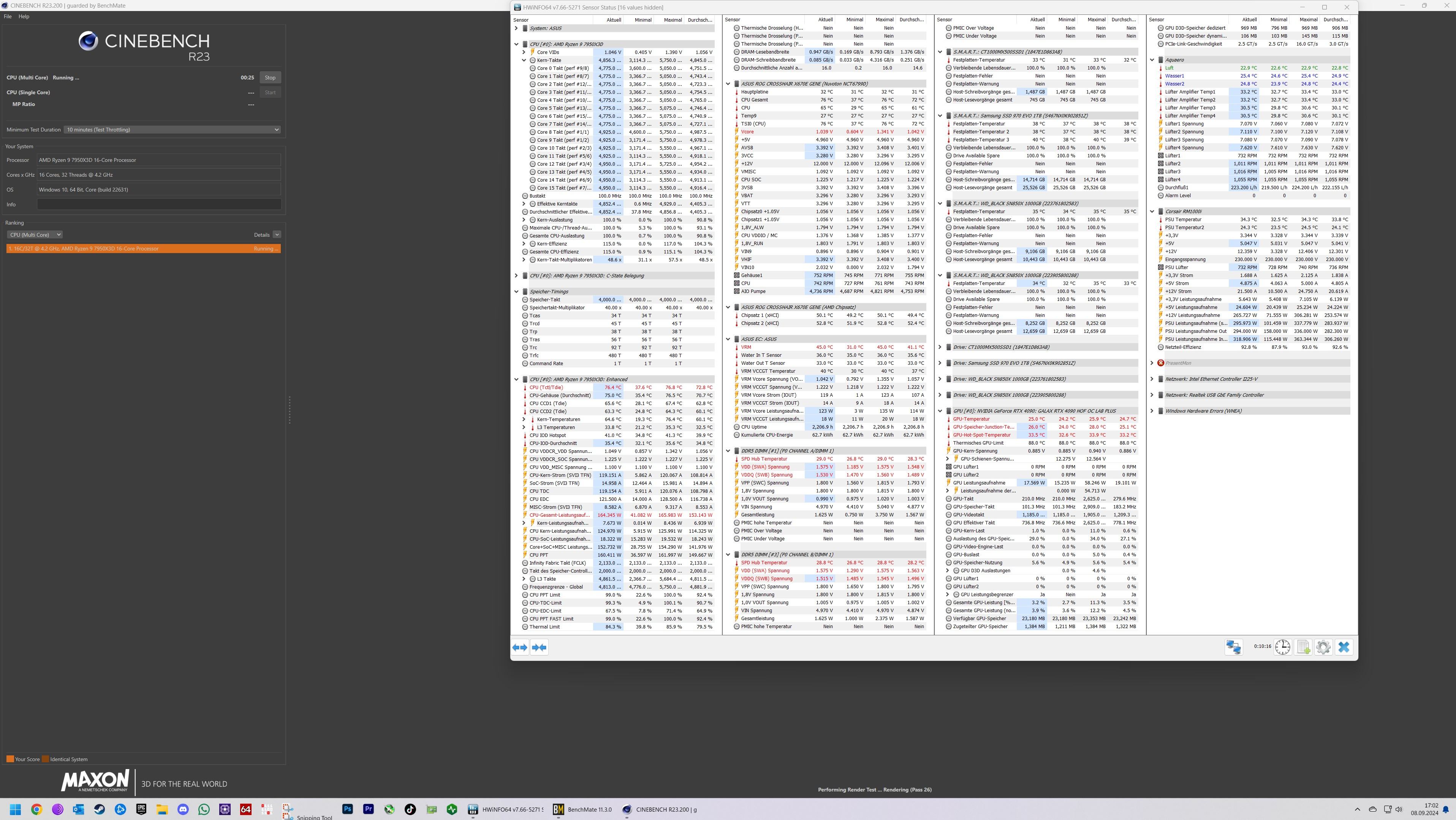Open the Cinebench File menu
Viewport: 1456px width, 820px height.
point(7,16)
